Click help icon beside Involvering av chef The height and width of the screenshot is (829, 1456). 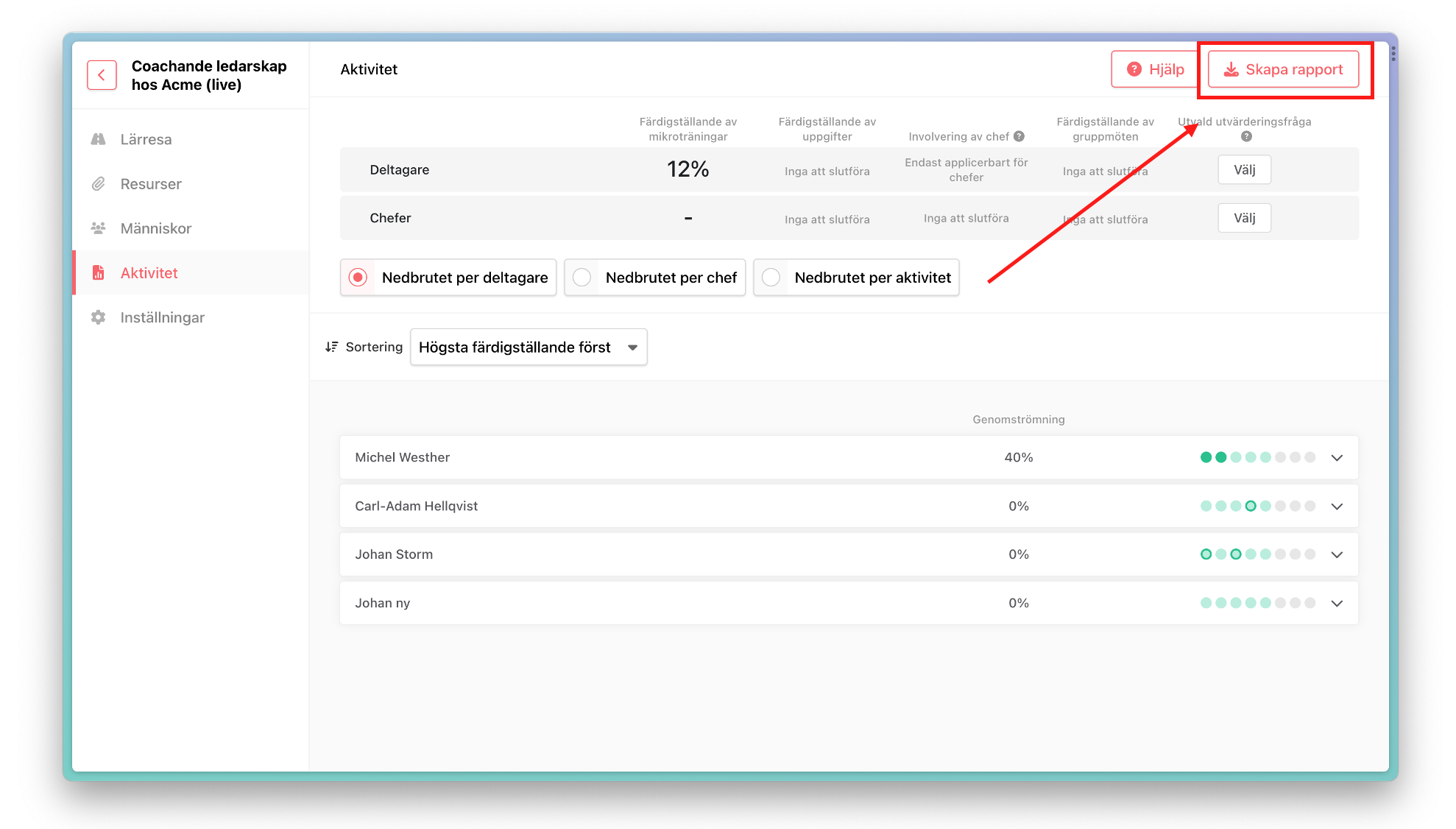tap(1019, 136)
